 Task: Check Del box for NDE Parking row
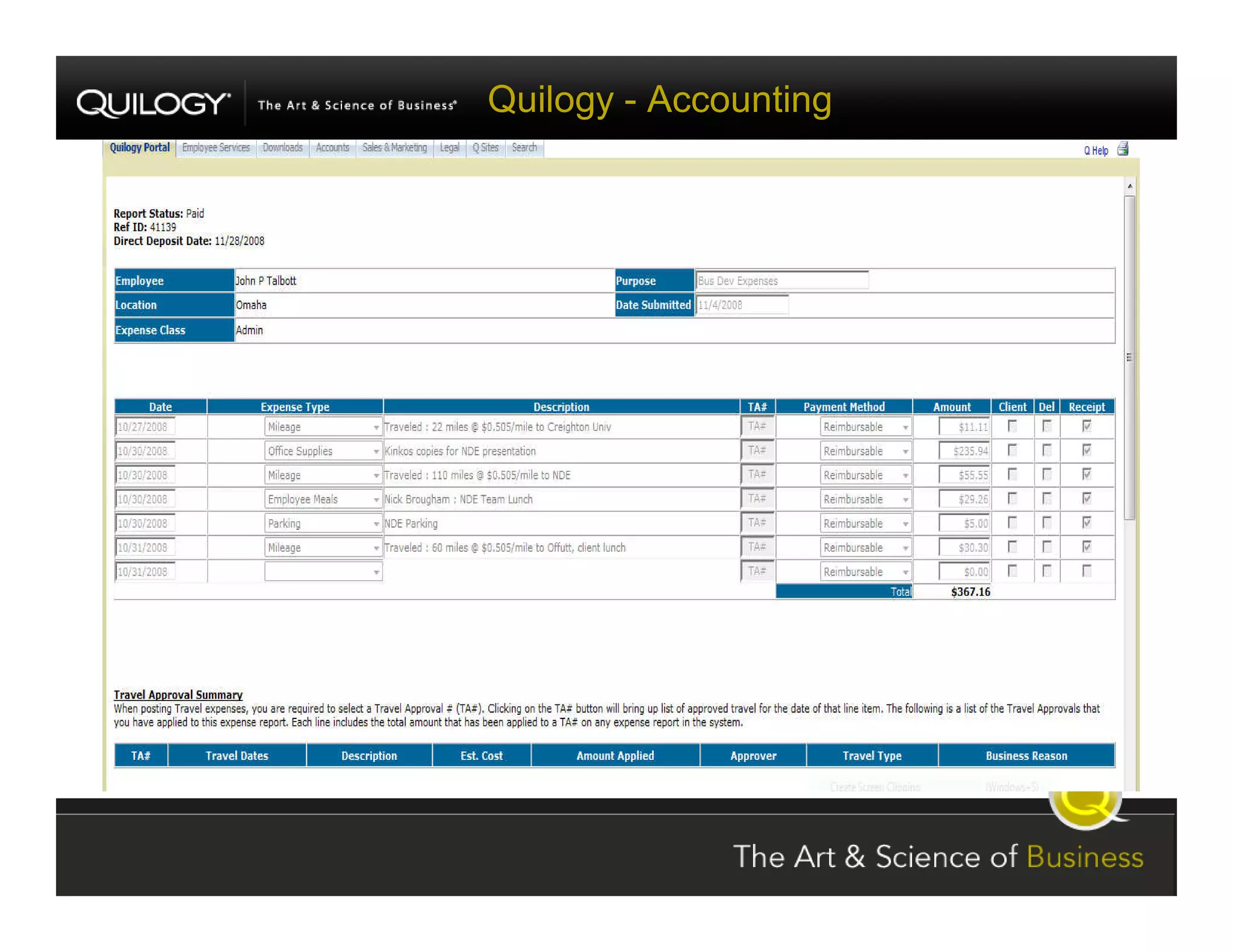point(1047,522)
